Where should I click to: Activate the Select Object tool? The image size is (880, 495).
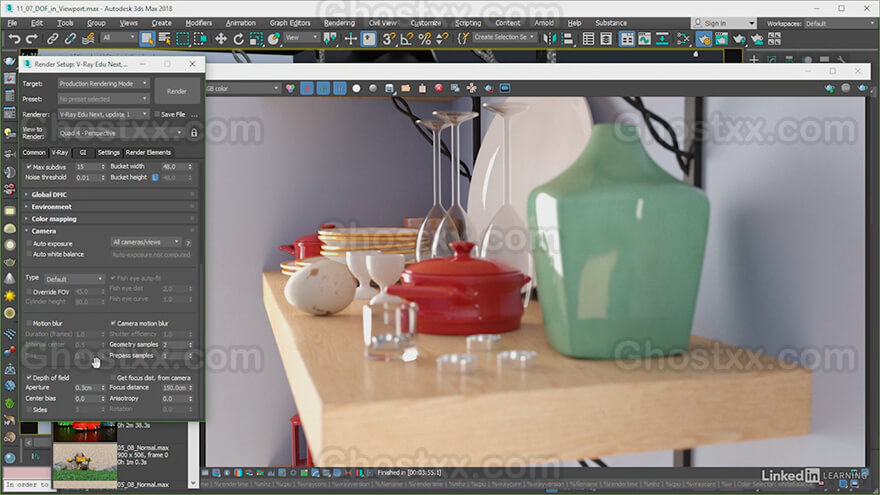[147, 39]
